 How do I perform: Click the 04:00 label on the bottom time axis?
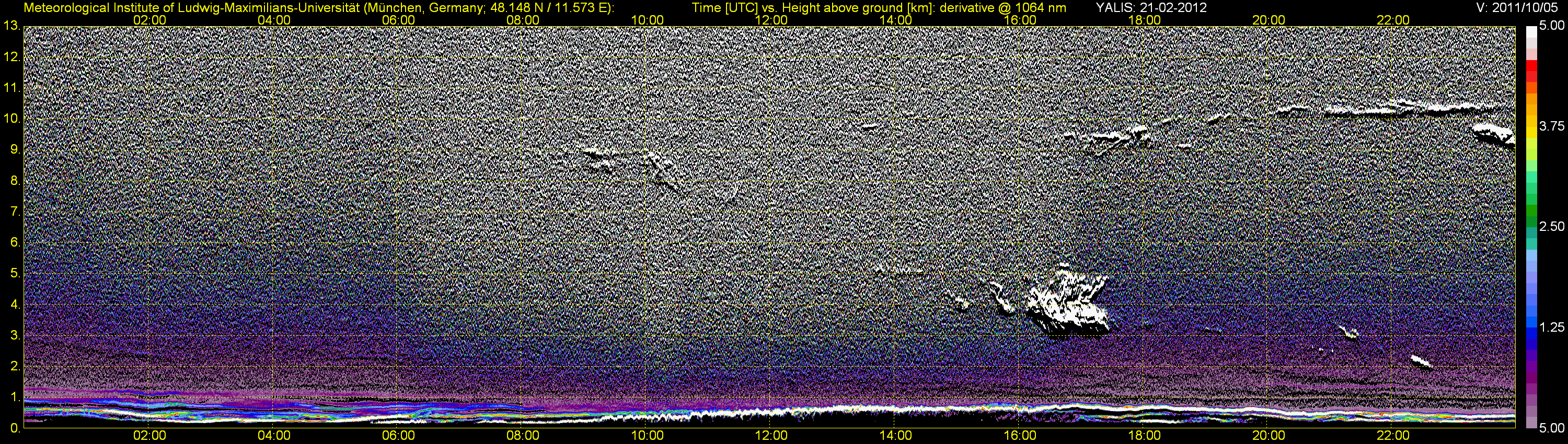[274, 436]
